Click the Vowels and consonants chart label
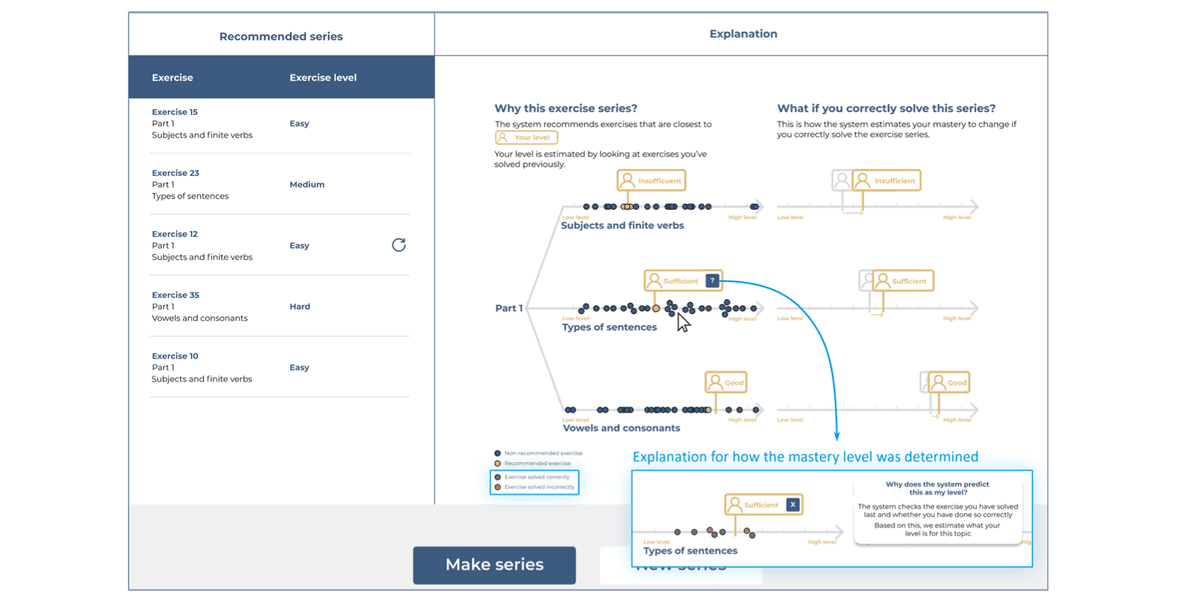This screenshot has width=1200, height=599. [621, 428]
